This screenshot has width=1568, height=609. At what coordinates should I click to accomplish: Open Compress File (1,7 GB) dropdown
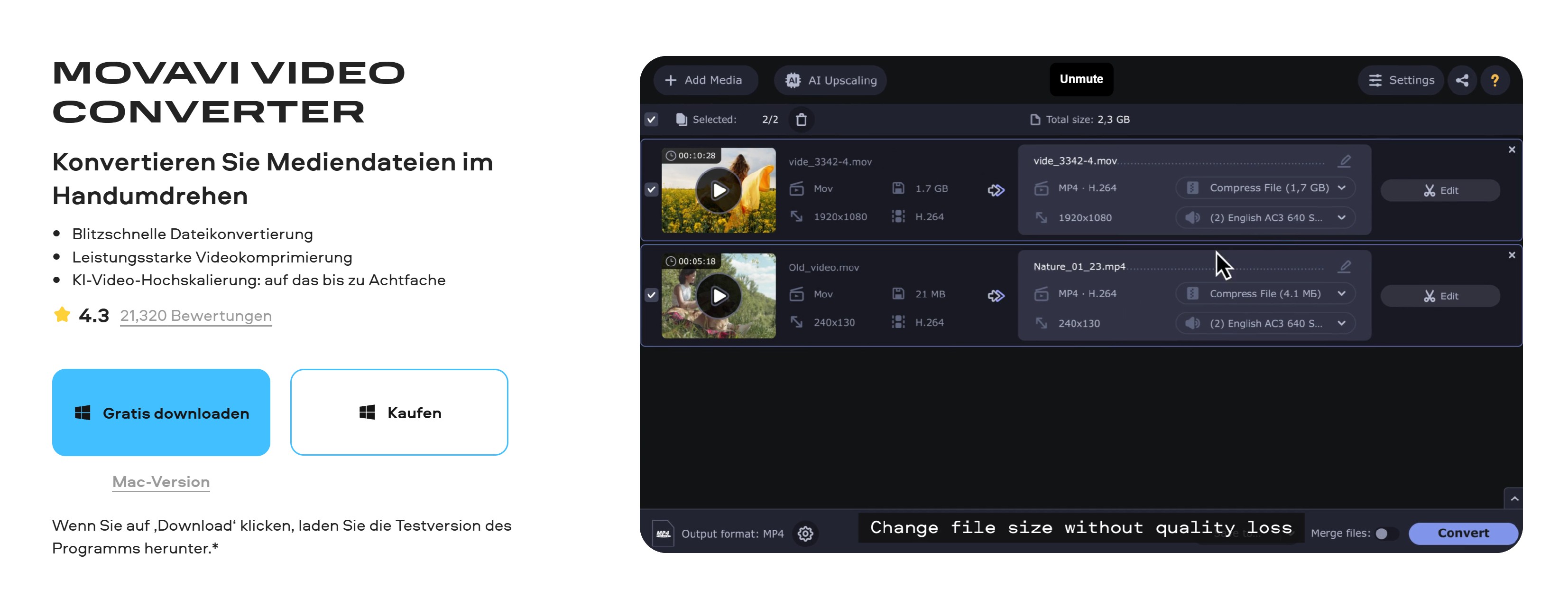click(1265, 187)
